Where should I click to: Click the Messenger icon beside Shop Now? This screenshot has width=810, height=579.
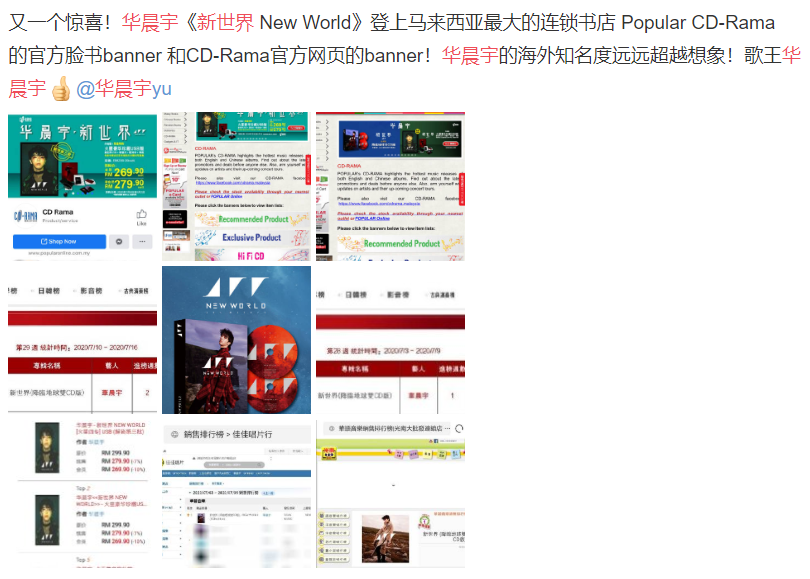(119, 241)
